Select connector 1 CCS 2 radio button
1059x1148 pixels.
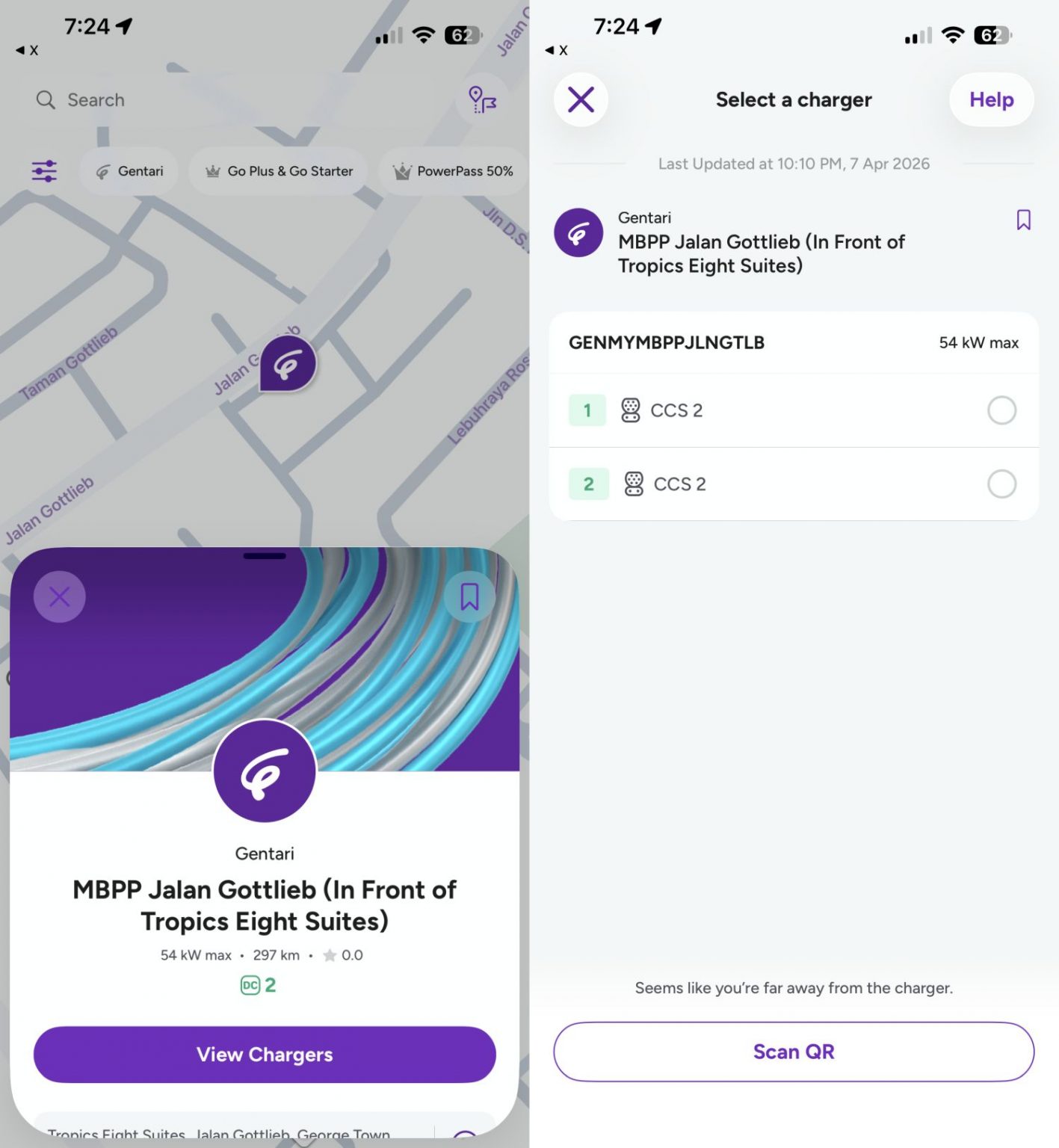(1001, 410)
